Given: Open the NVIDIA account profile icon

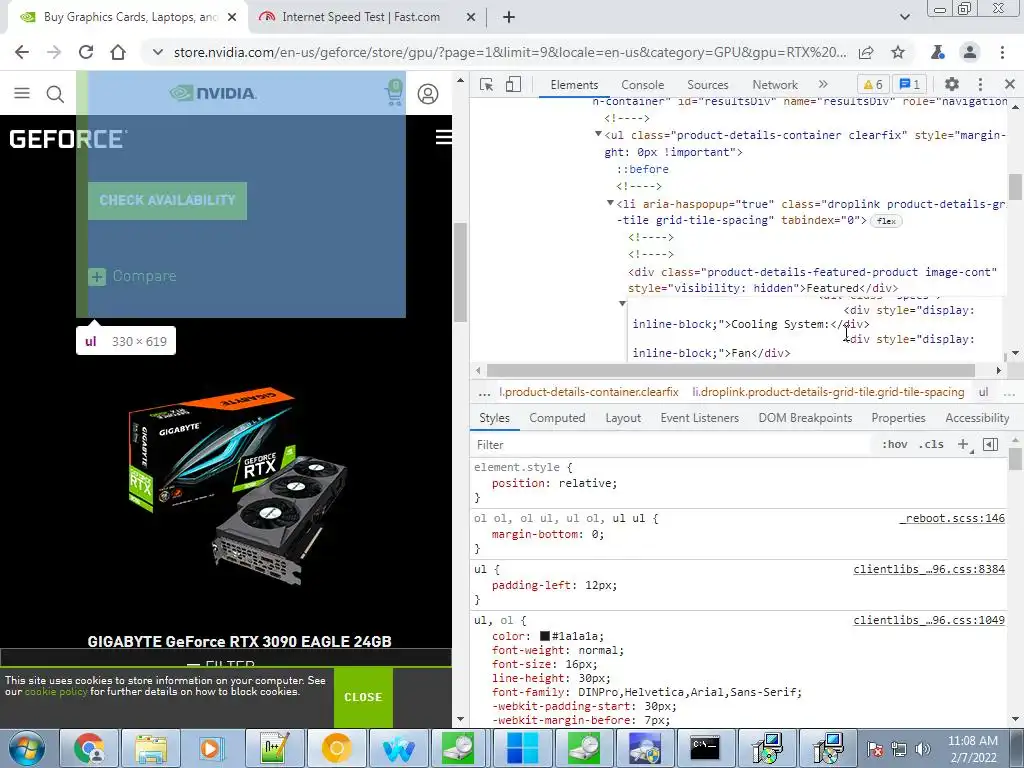Looking at the screenshot, I should point(428,94).
